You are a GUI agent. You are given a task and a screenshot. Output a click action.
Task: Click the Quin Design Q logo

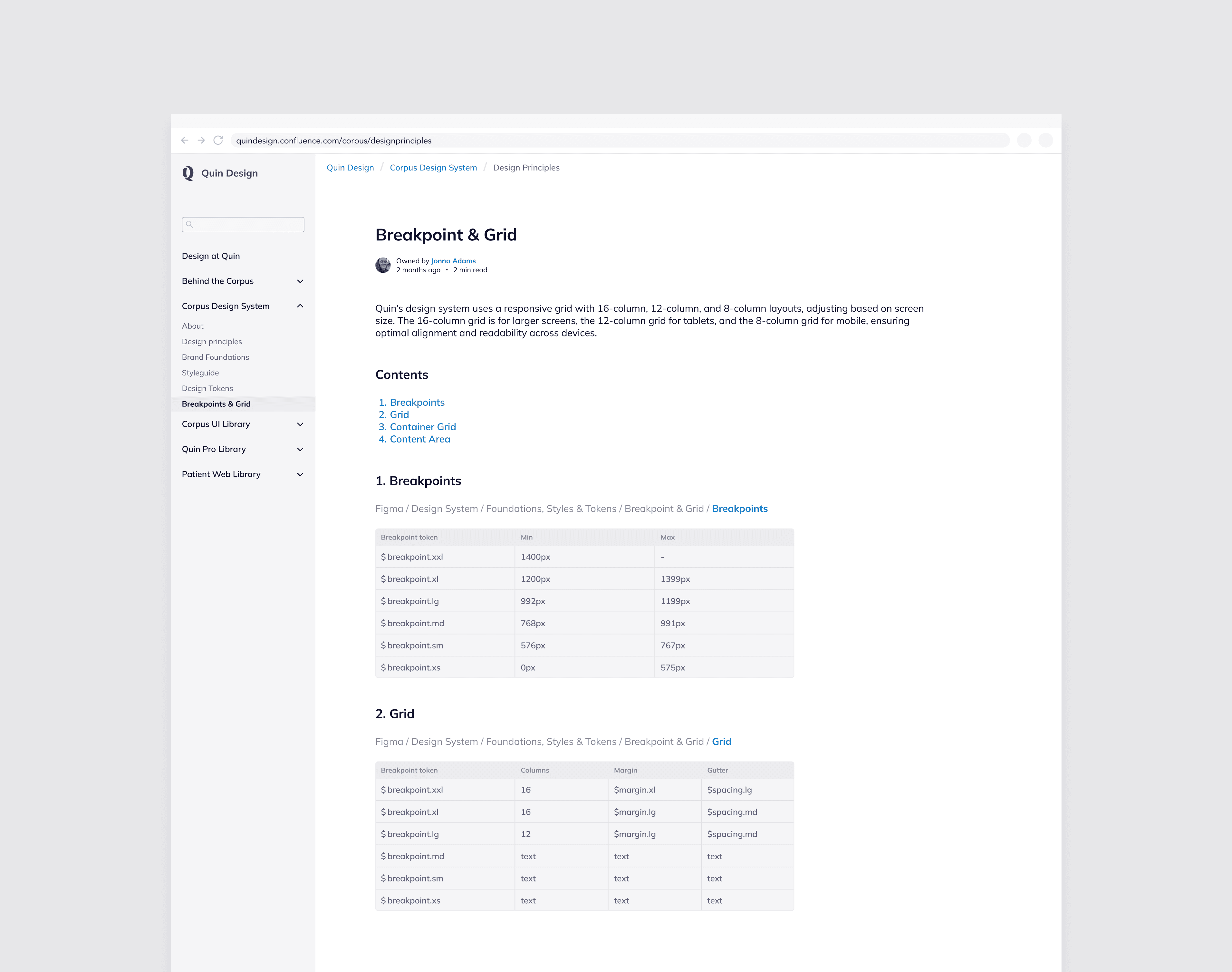[x=188, y=173]
